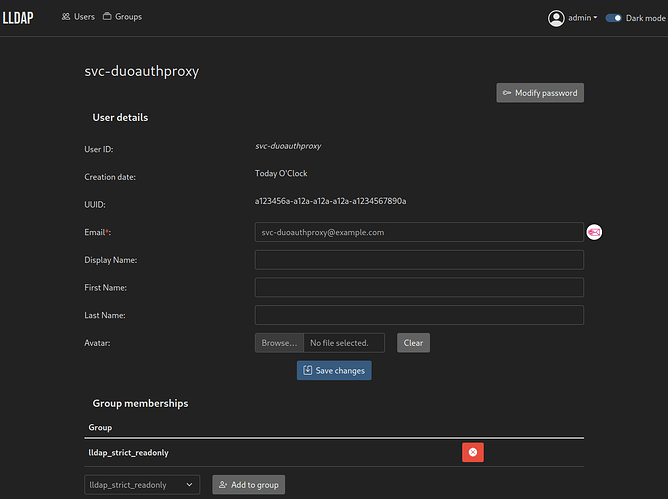Click Clear avatar button
Screen dimensions: 668x499
[x=413, y=343]
